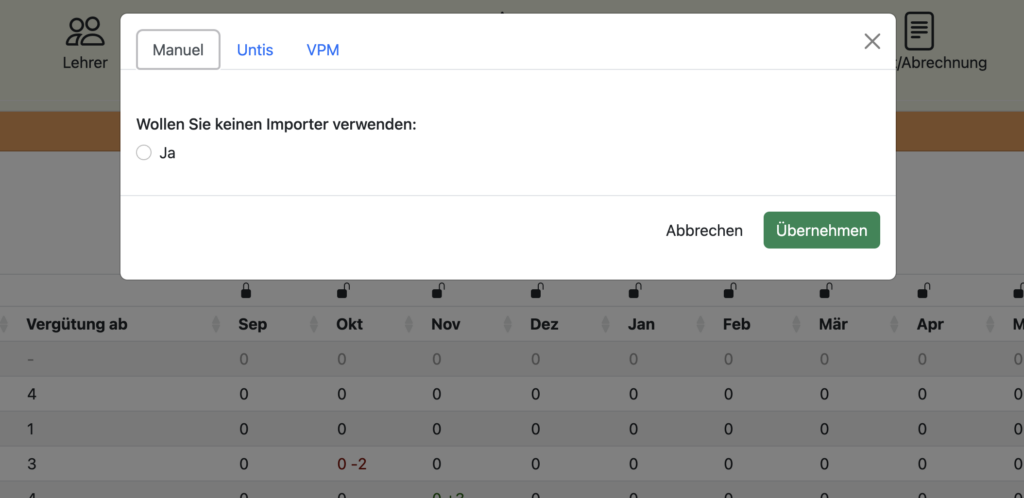Viewport: 1024px width, 498px height.
Task: Toggle the lock icon above Sep
Action: (x=246, y=291)
